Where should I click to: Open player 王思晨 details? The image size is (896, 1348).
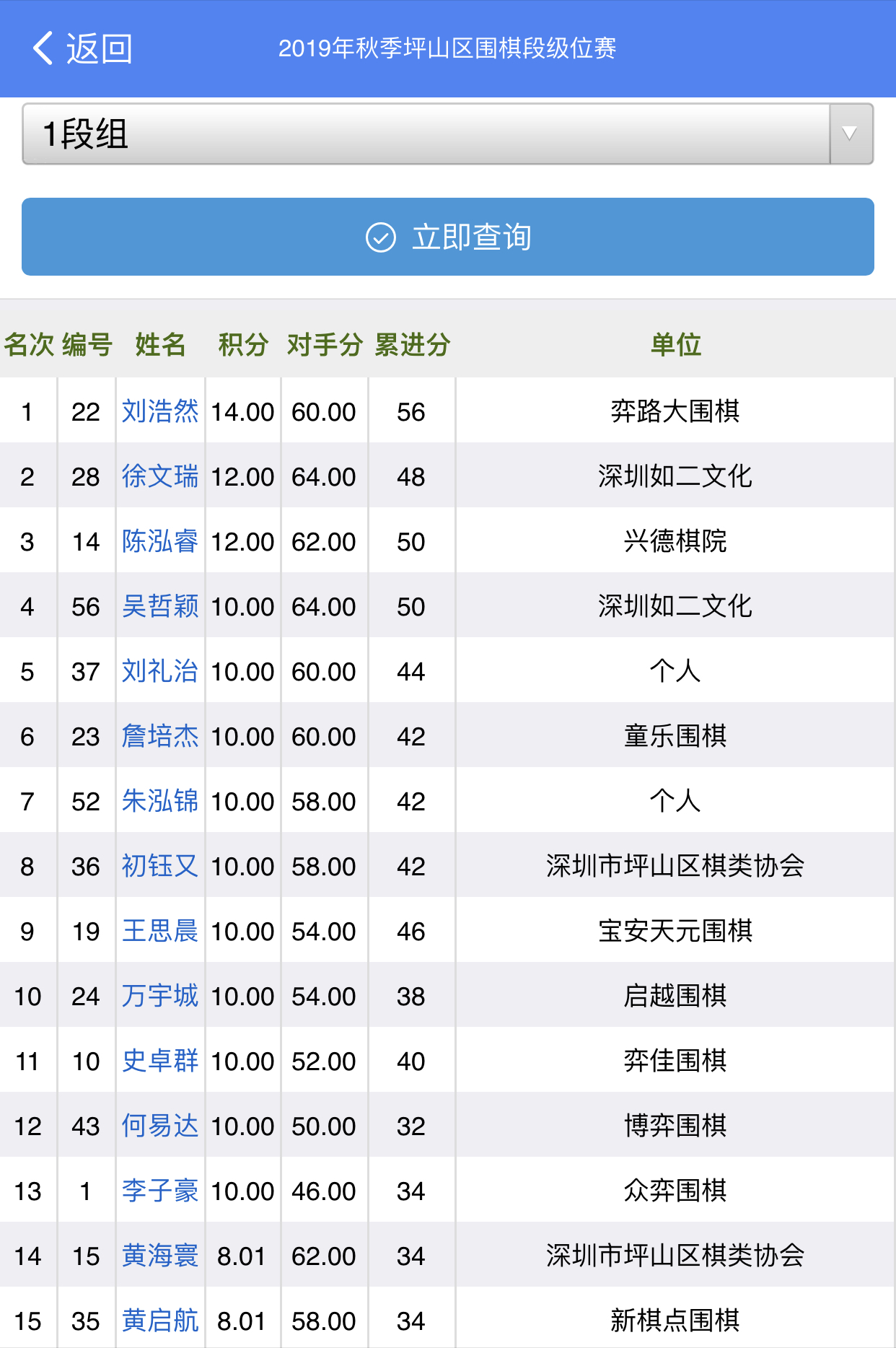(x=159, y=931)
